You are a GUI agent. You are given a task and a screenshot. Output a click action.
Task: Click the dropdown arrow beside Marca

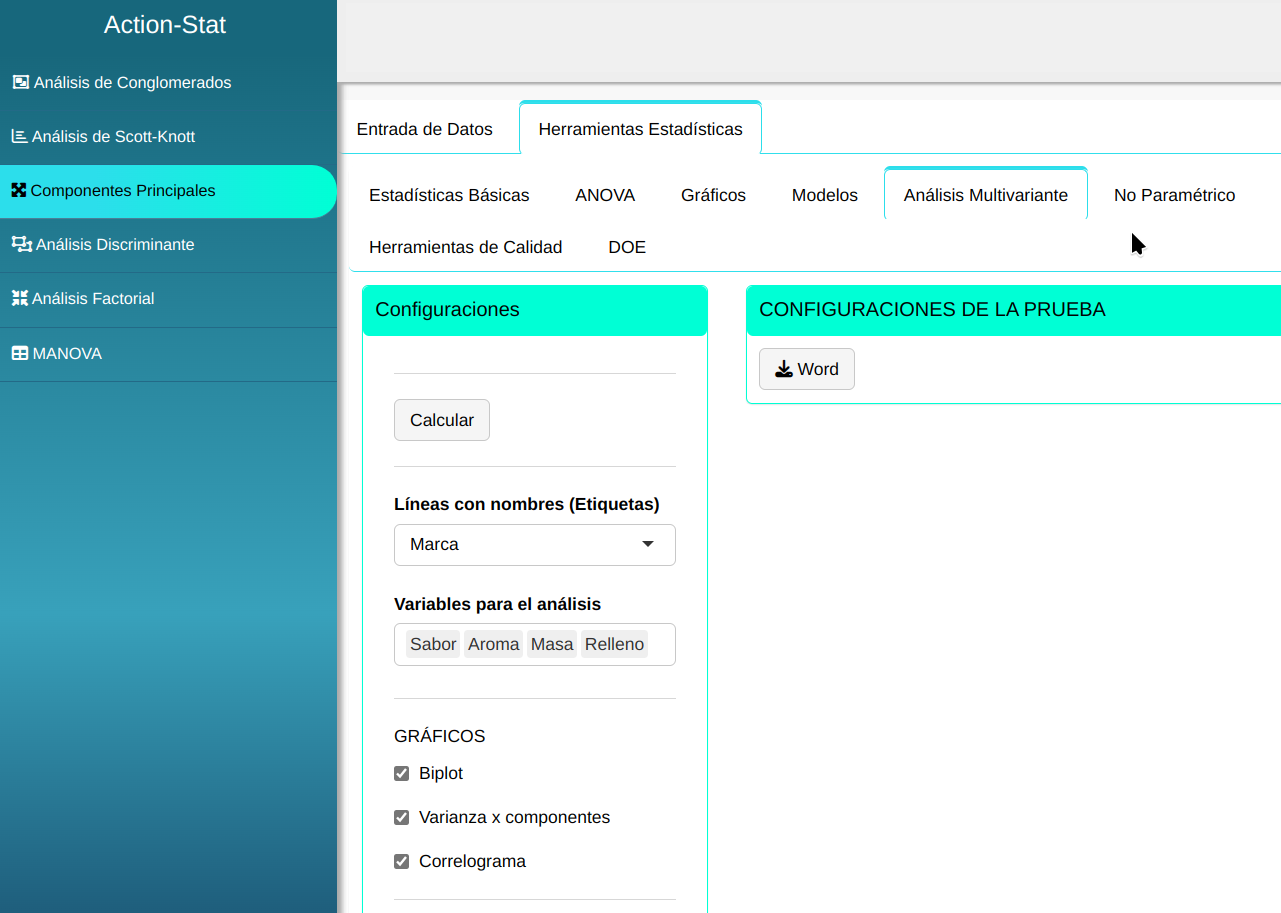647,544
